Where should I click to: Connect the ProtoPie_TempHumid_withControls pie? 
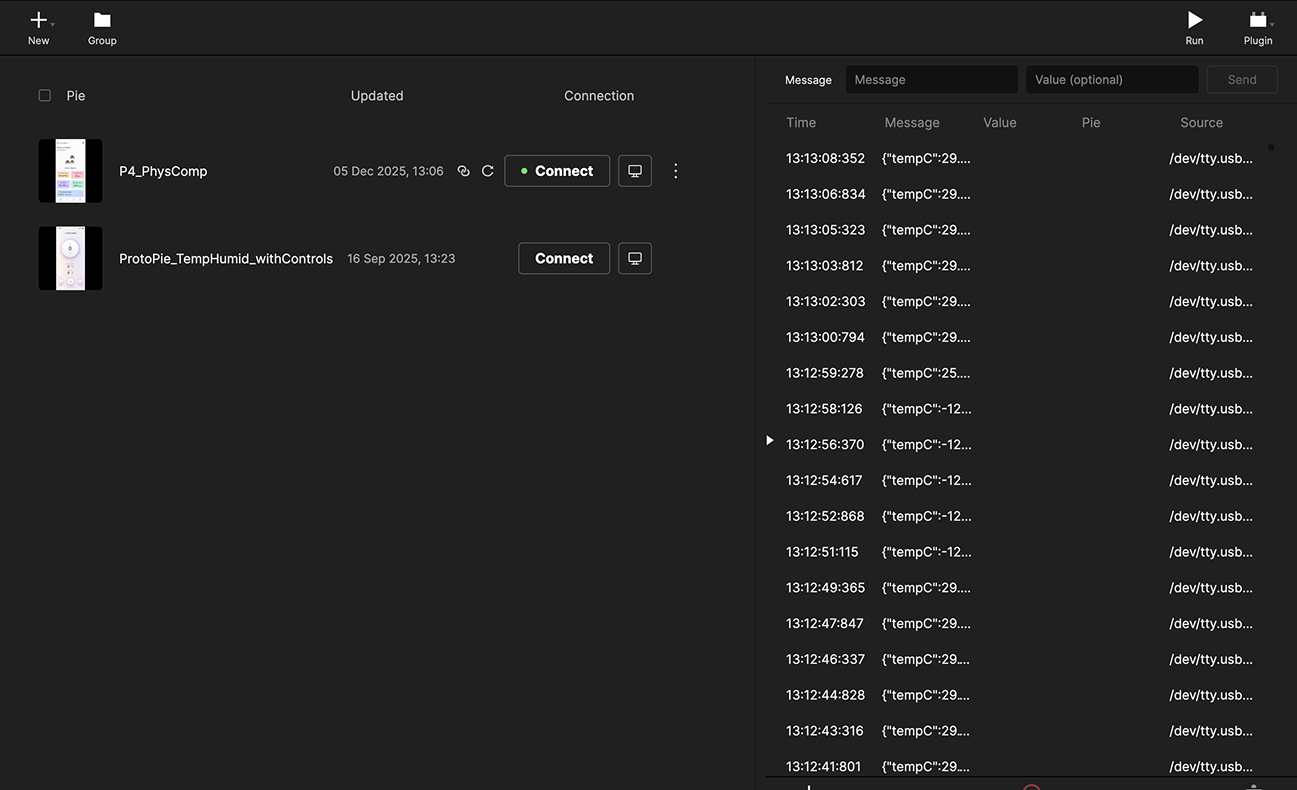[x=563, y=258]
